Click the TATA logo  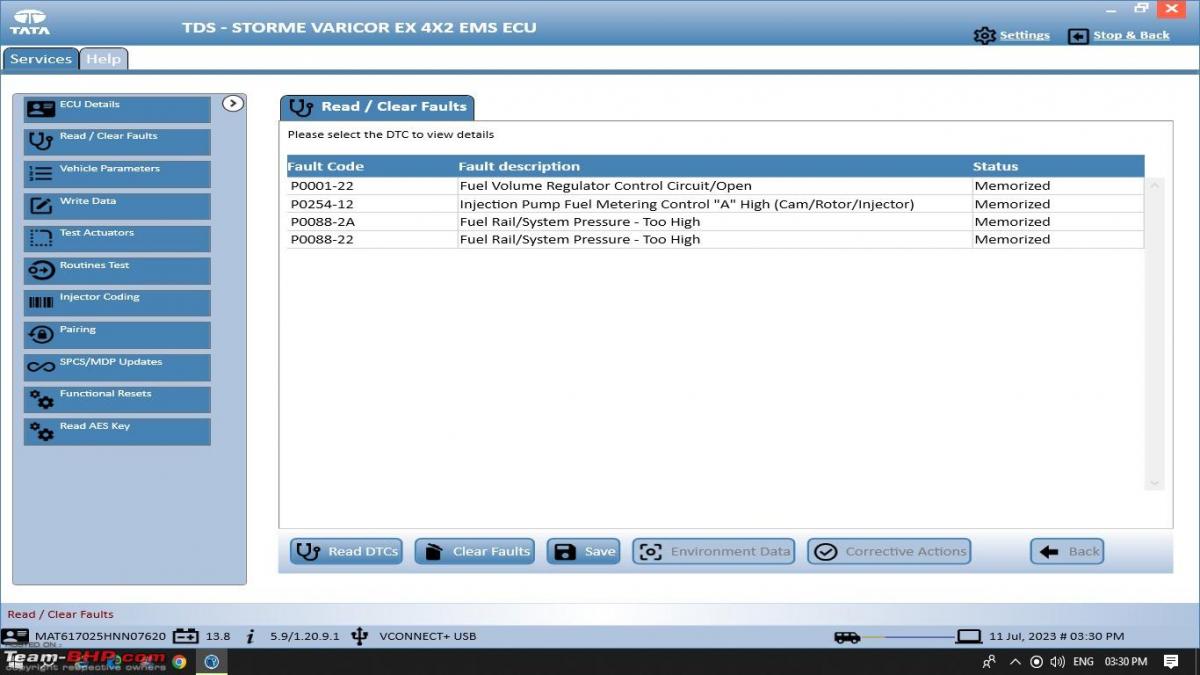(x=30, y=22)
